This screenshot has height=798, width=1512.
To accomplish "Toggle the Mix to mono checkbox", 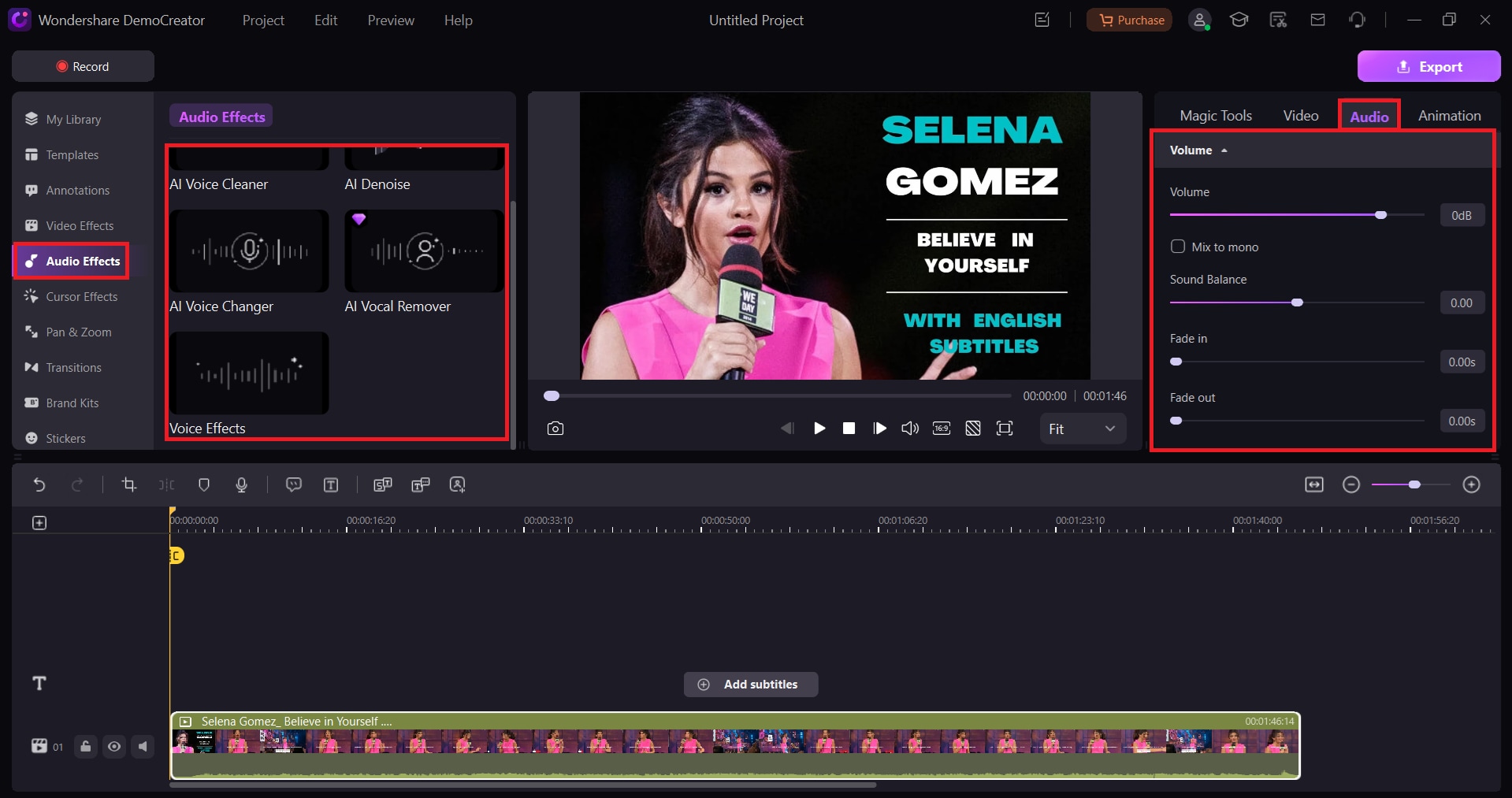I will 1178,247.
